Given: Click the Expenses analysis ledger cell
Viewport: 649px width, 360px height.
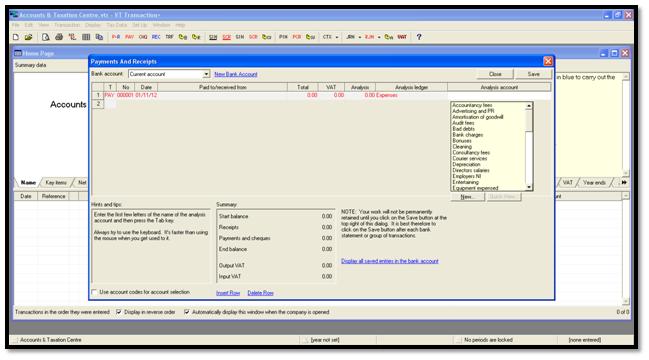Looking at the screenshot, I should [411, 96].
